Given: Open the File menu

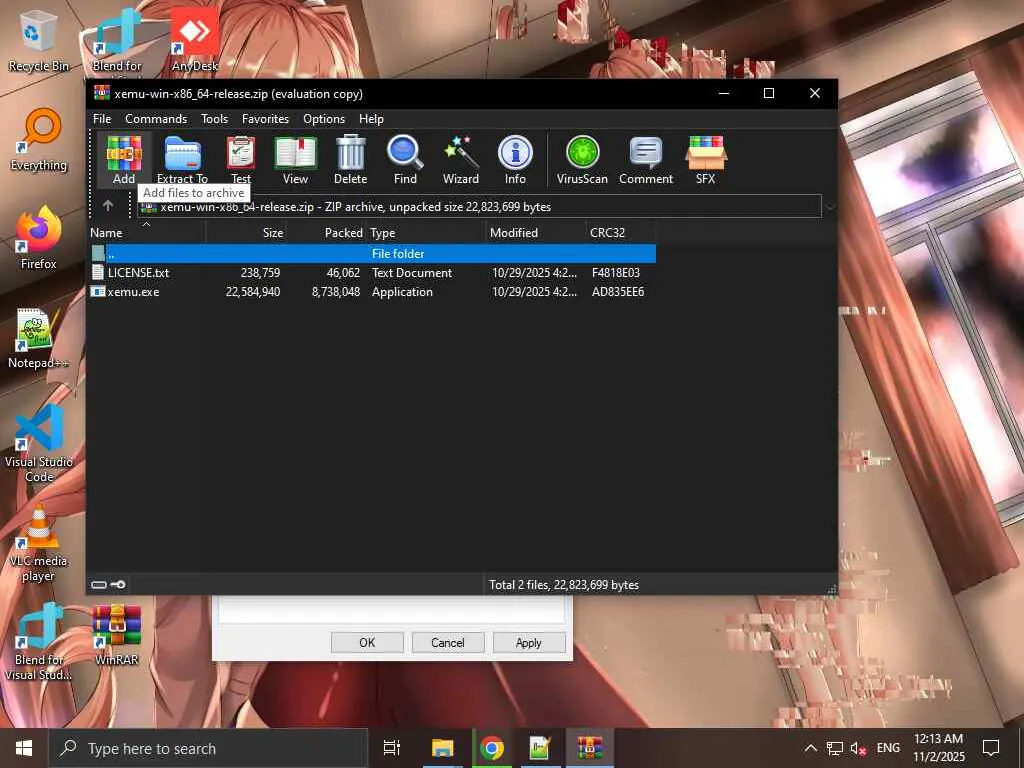Looking at the screenshot, I should [x=102, y=119].
